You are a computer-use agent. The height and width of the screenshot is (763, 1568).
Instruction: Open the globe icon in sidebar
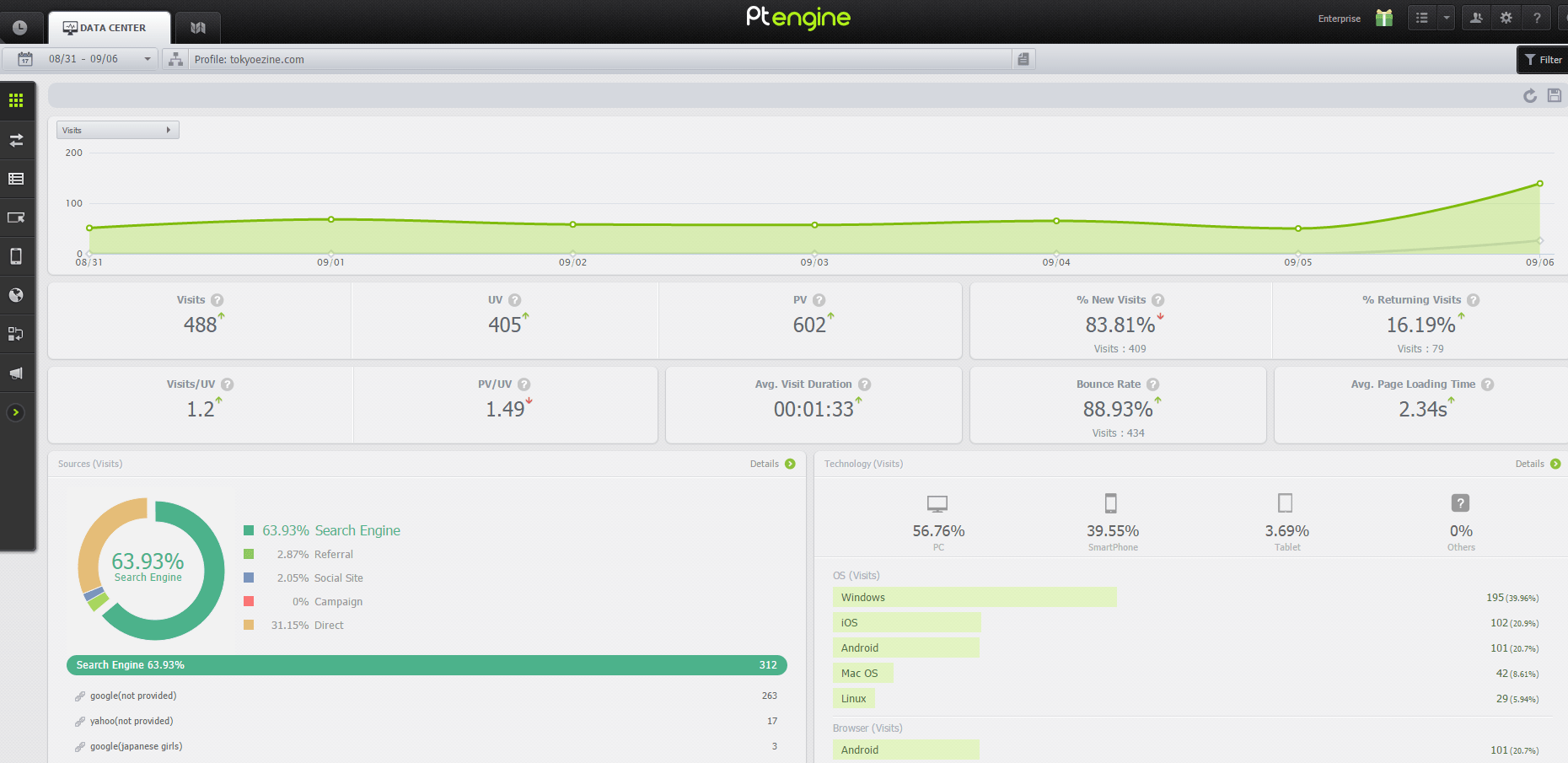coord(16,295)
